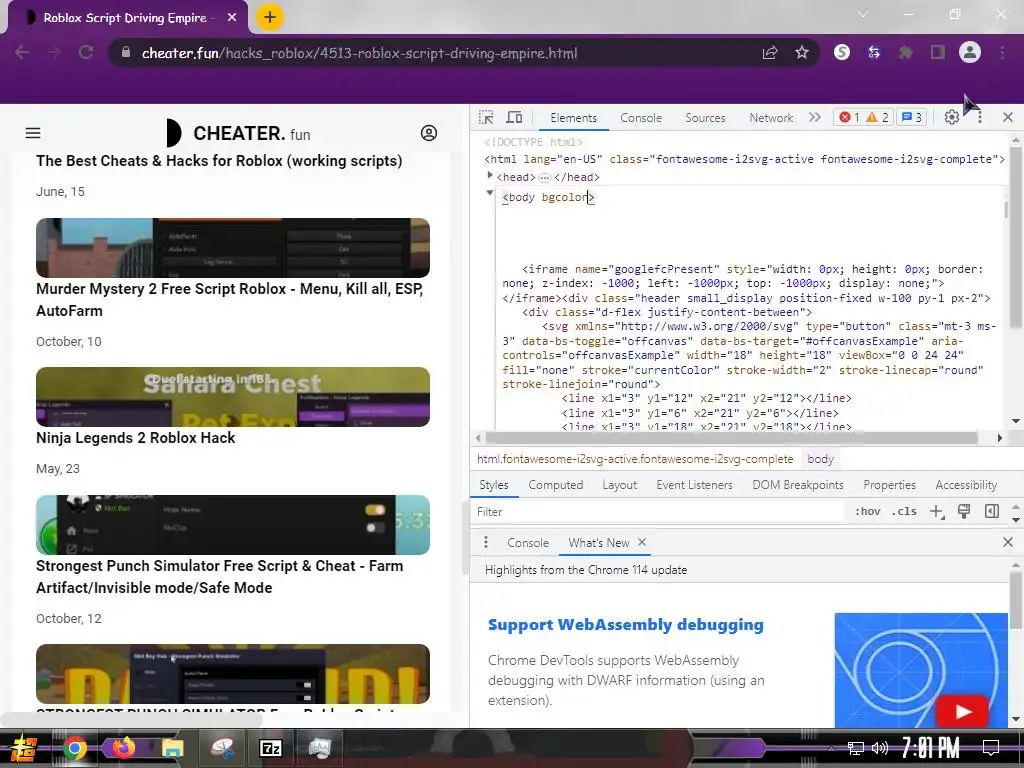Toggle the browser side panel icon
This screenshot has width=1024, height=768.
[938, 52]
